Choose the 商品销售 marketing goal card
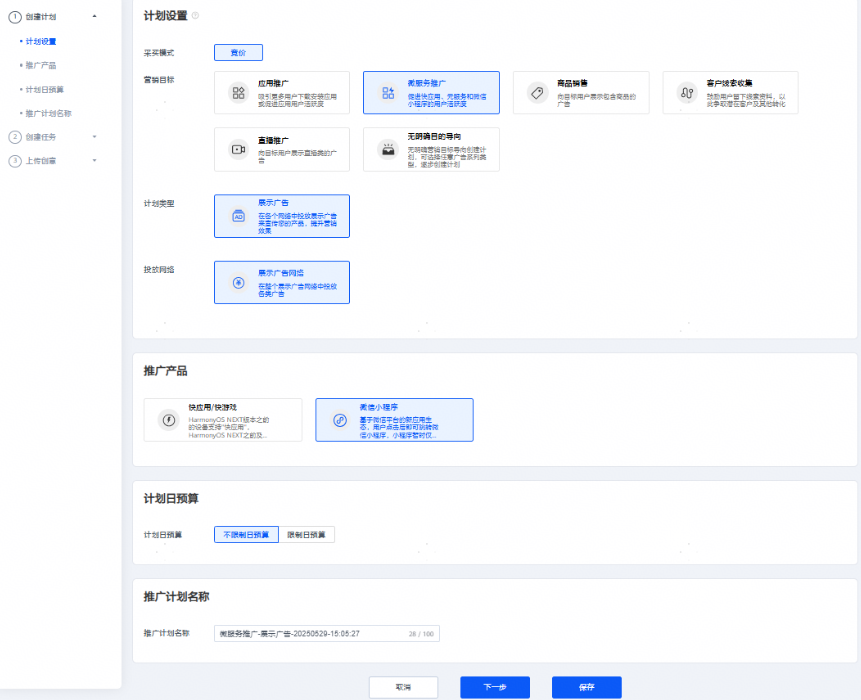Image resolution: width=861 pixels, height=700 pixels. [x=581, y=93]
